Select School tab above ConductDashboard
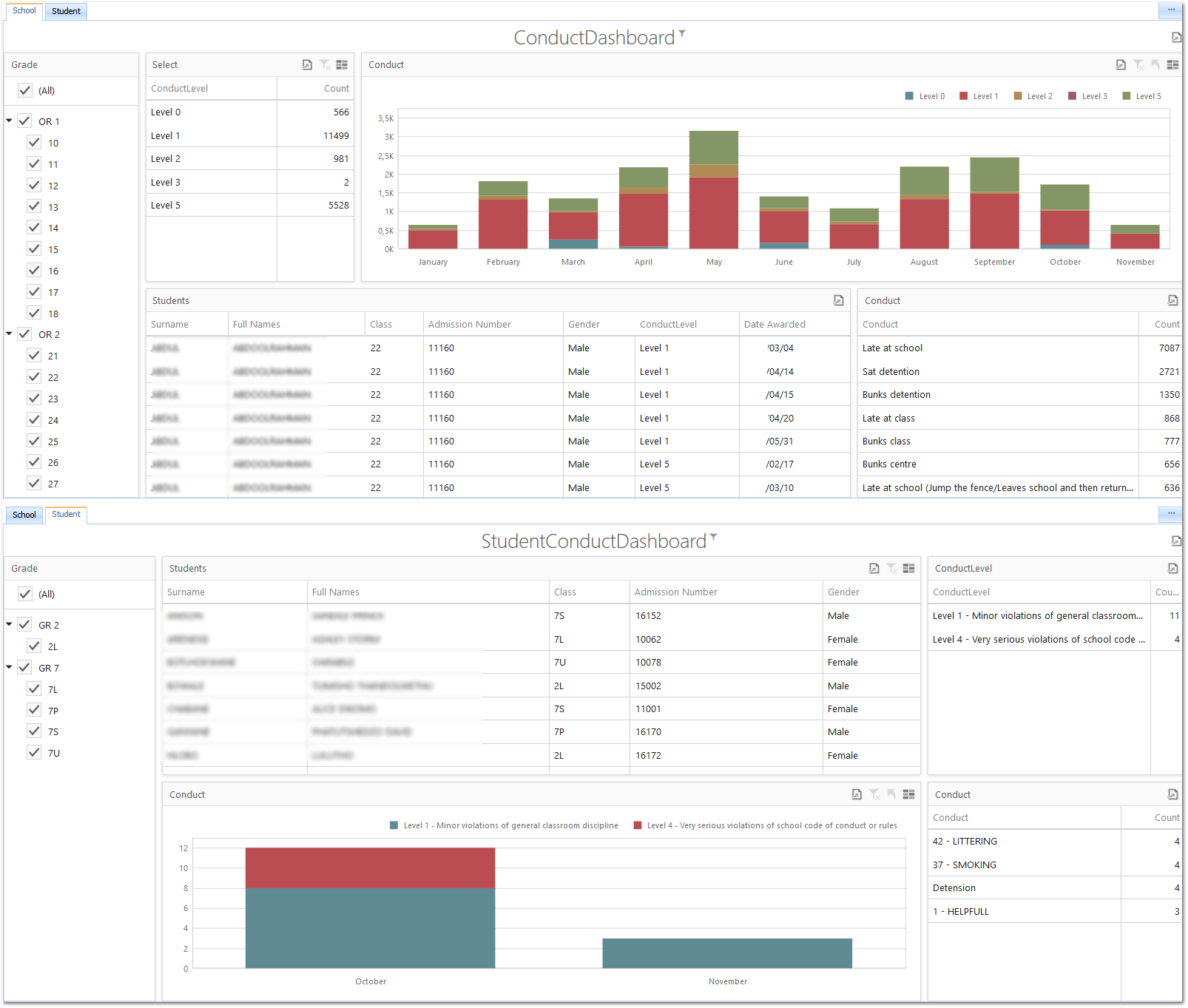Viewport: 1188px width, 1008px height. [24, 11]
